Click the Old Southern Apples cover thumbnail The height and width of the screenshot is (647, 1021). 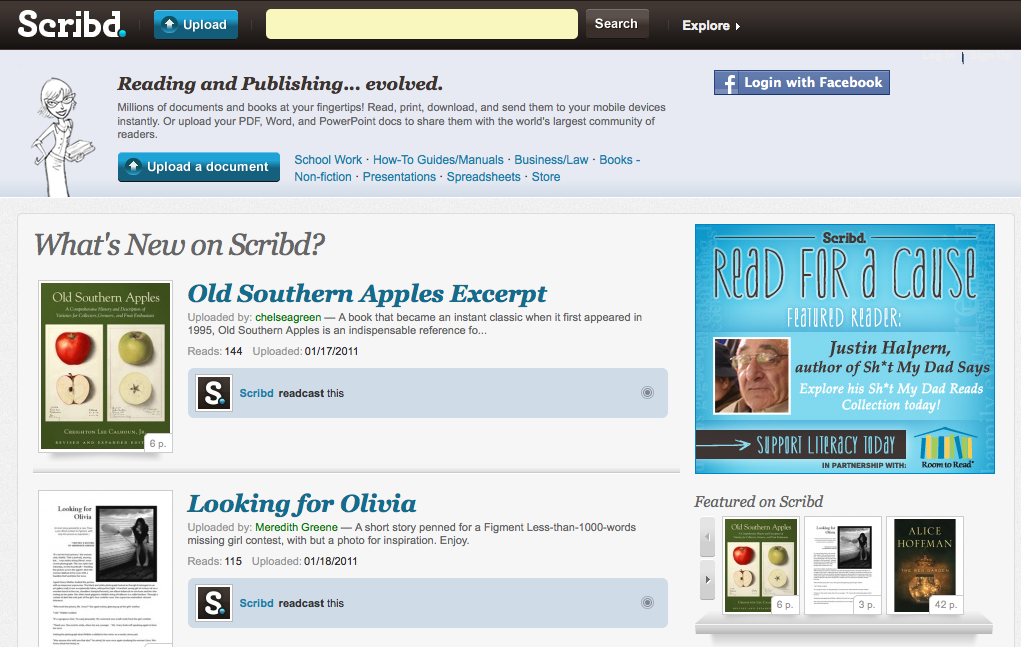(105, 366)
